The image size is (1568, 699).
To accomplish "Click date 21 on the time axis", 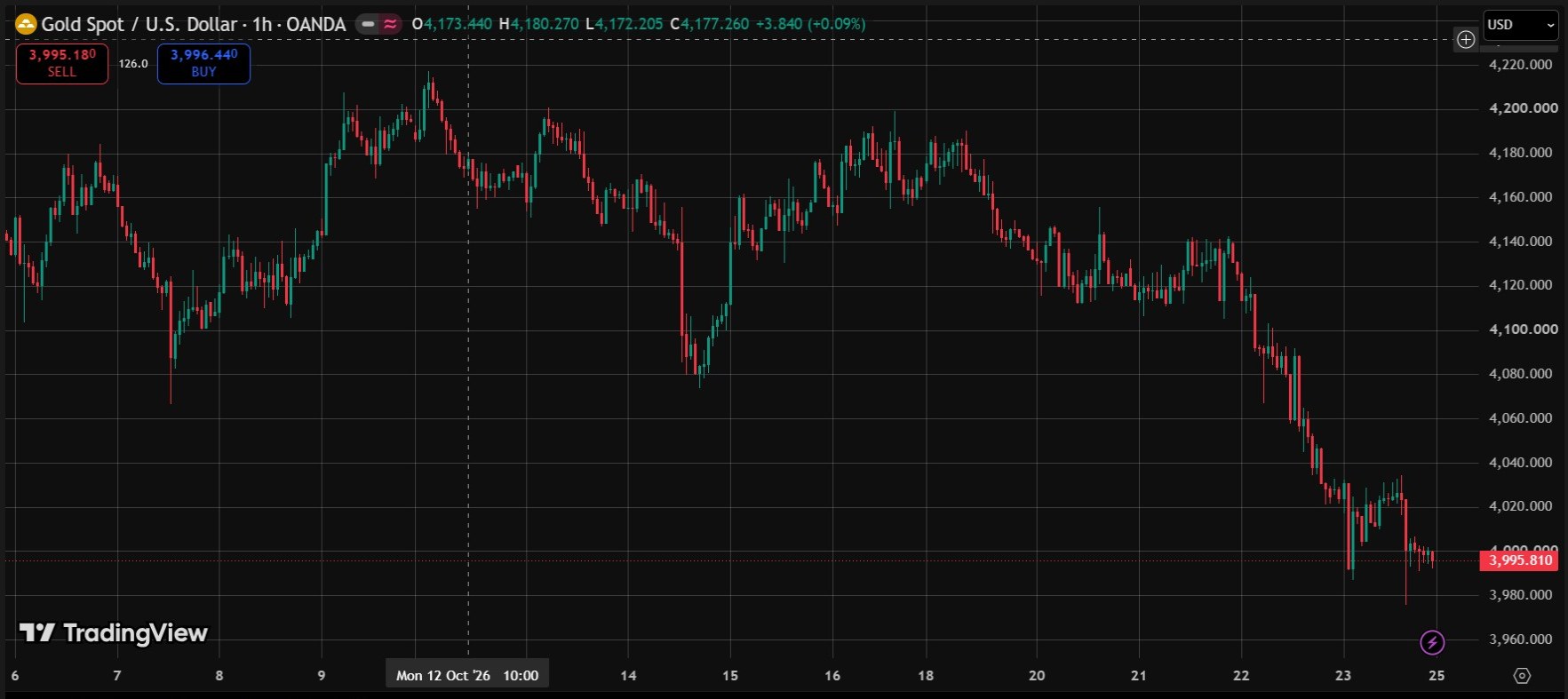I will [x=1139, y=676].
